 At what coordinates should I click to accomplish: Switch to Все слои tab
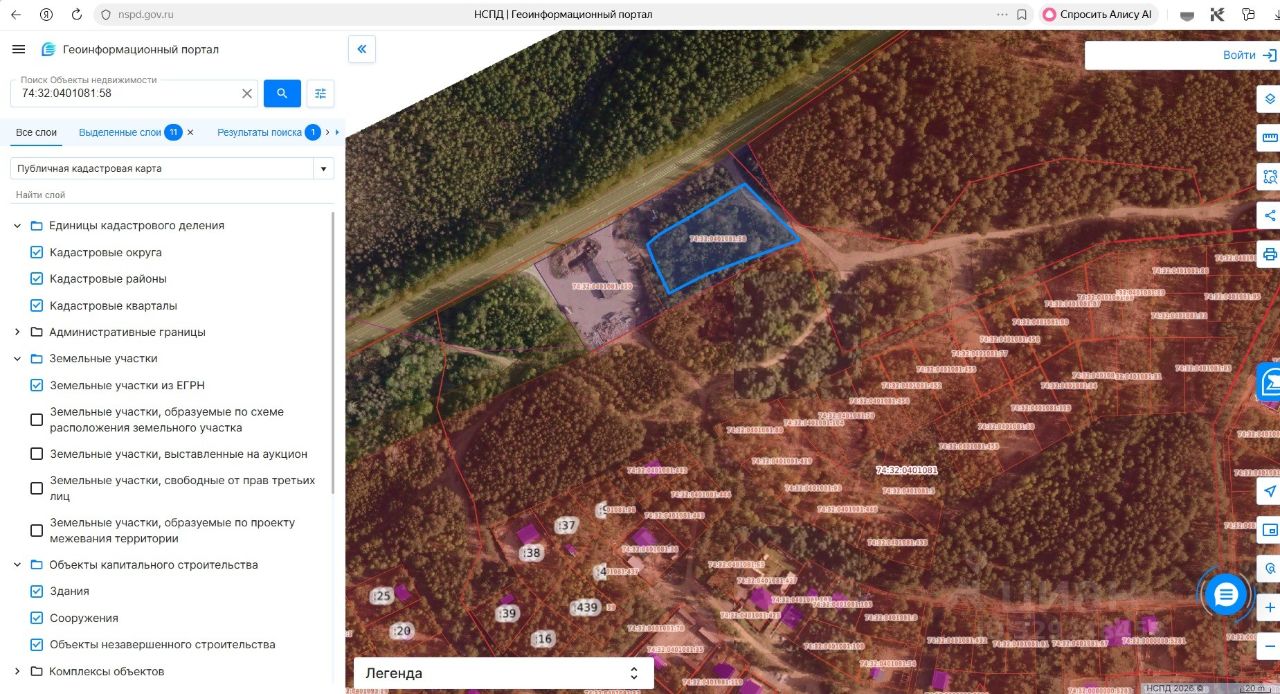[x=36, y=132]
